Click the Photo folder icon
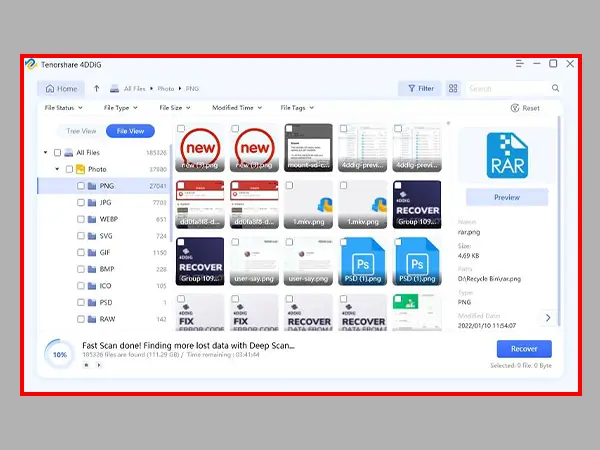This screenshot has height=450, width=600. (80, 169)
